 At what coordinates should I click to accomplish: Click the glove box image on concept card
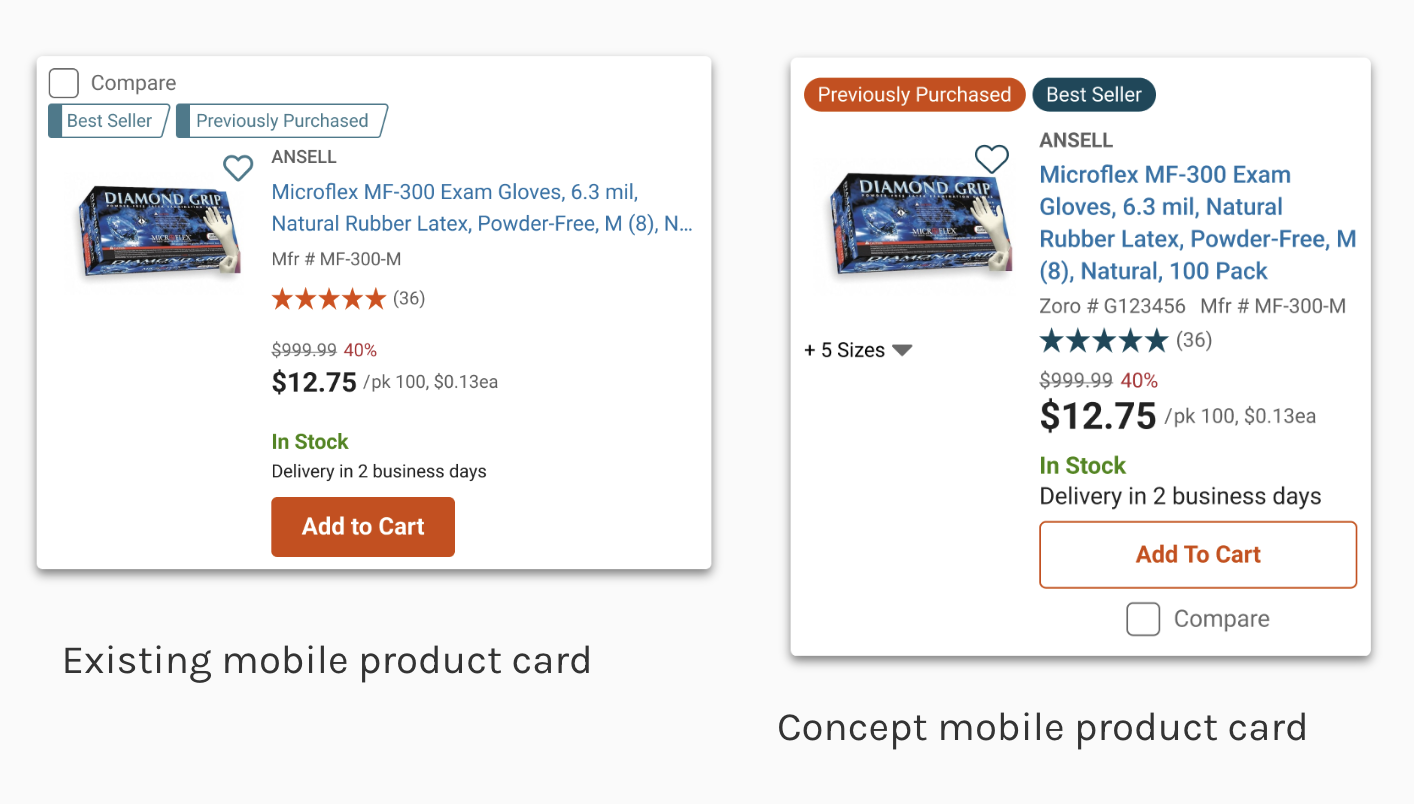(x=909, y=222)
